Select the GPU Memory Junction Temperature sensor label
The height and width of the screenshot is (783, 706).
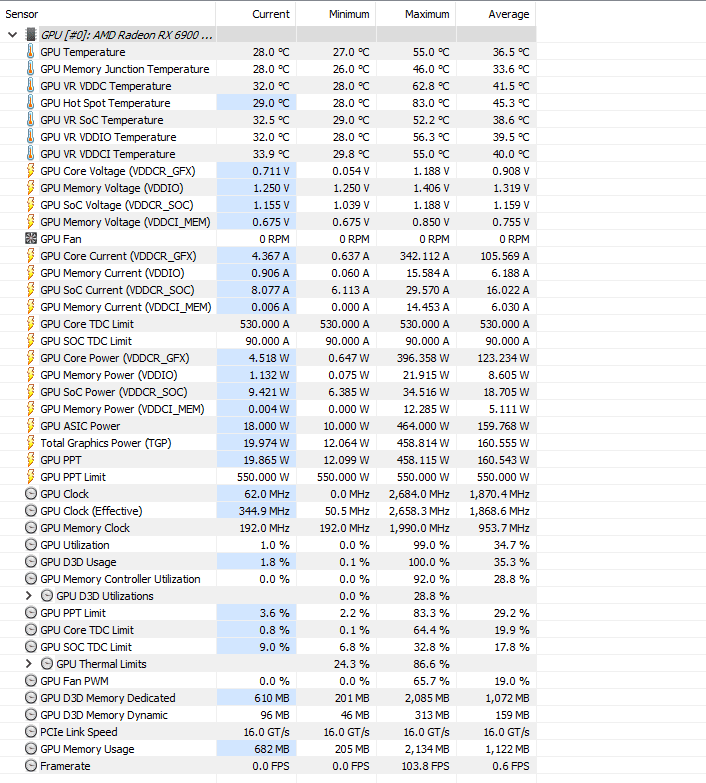coord(125,69)
